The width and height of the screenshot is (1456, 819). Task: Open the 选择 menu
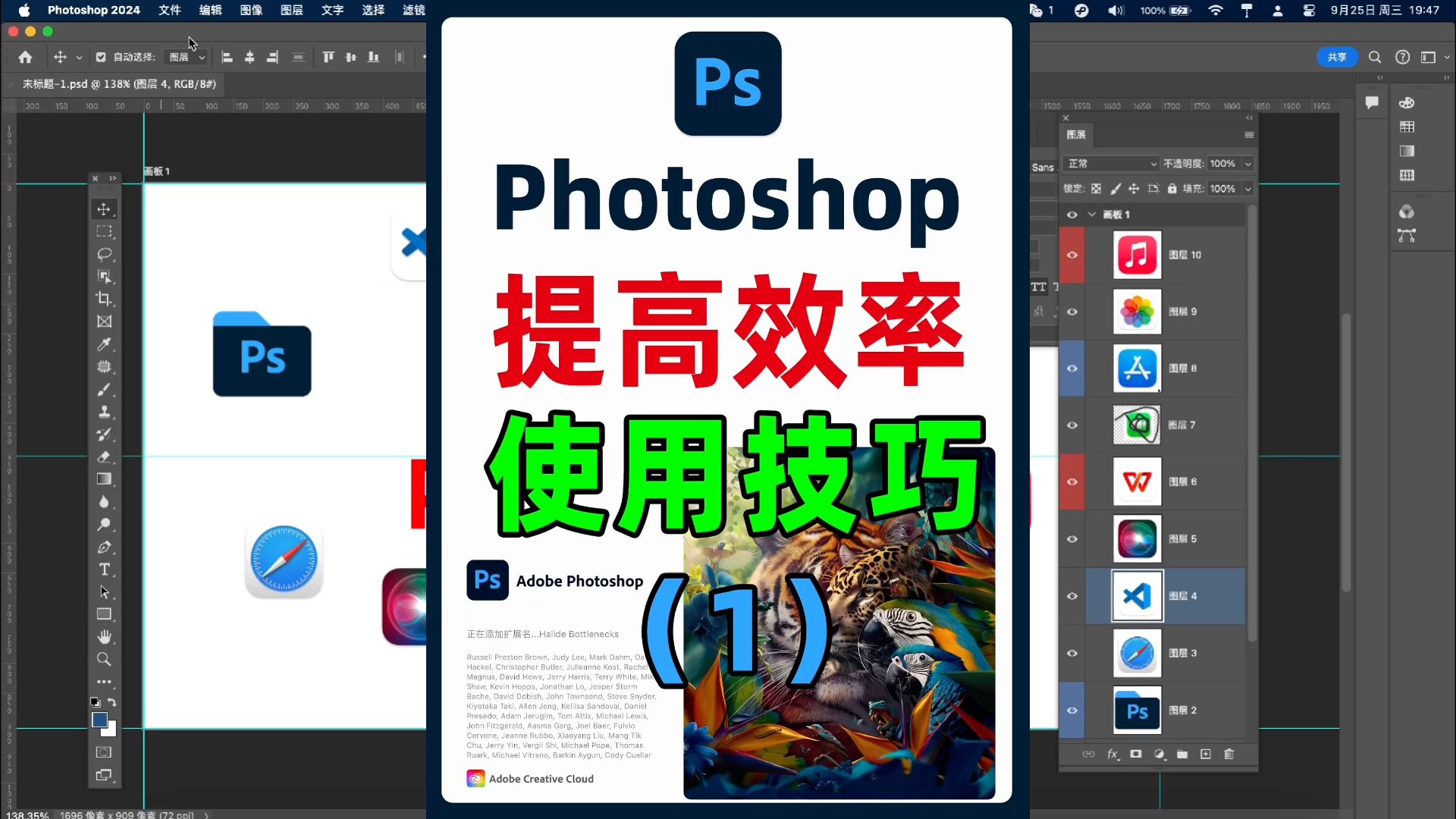(373, 10)
